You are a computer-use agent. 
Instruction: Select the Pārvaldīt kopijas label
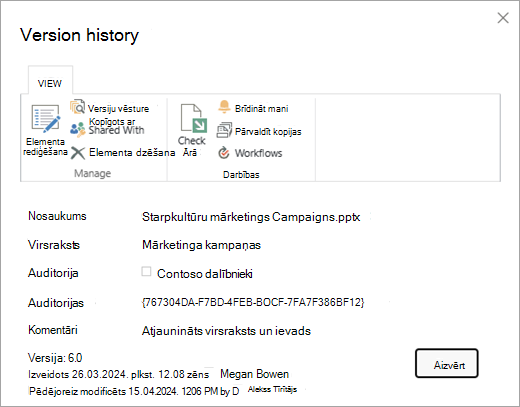(x=268, y=132)
